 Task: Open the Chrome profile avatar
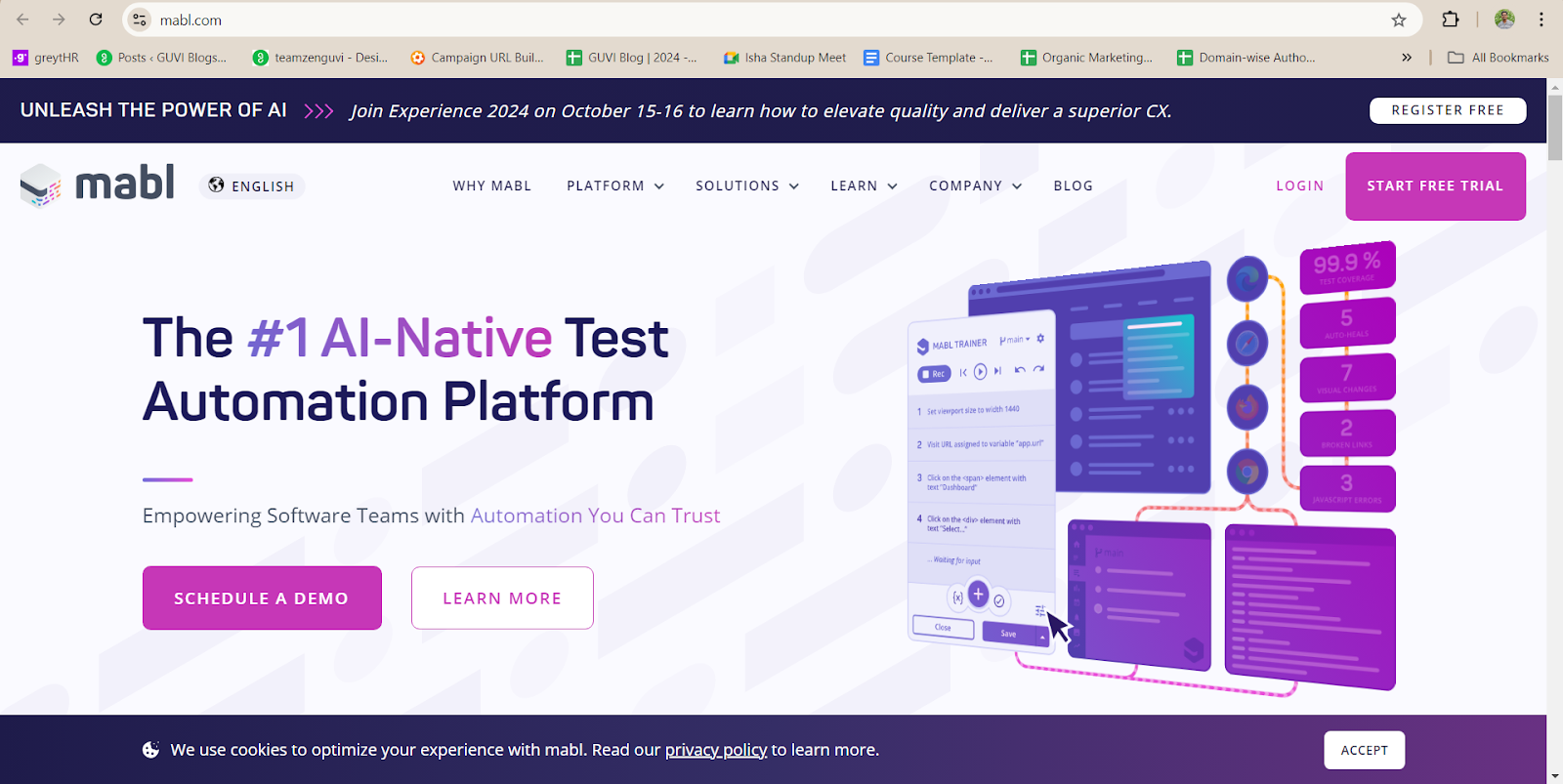pyautogui.click(x=1504, y=20)
